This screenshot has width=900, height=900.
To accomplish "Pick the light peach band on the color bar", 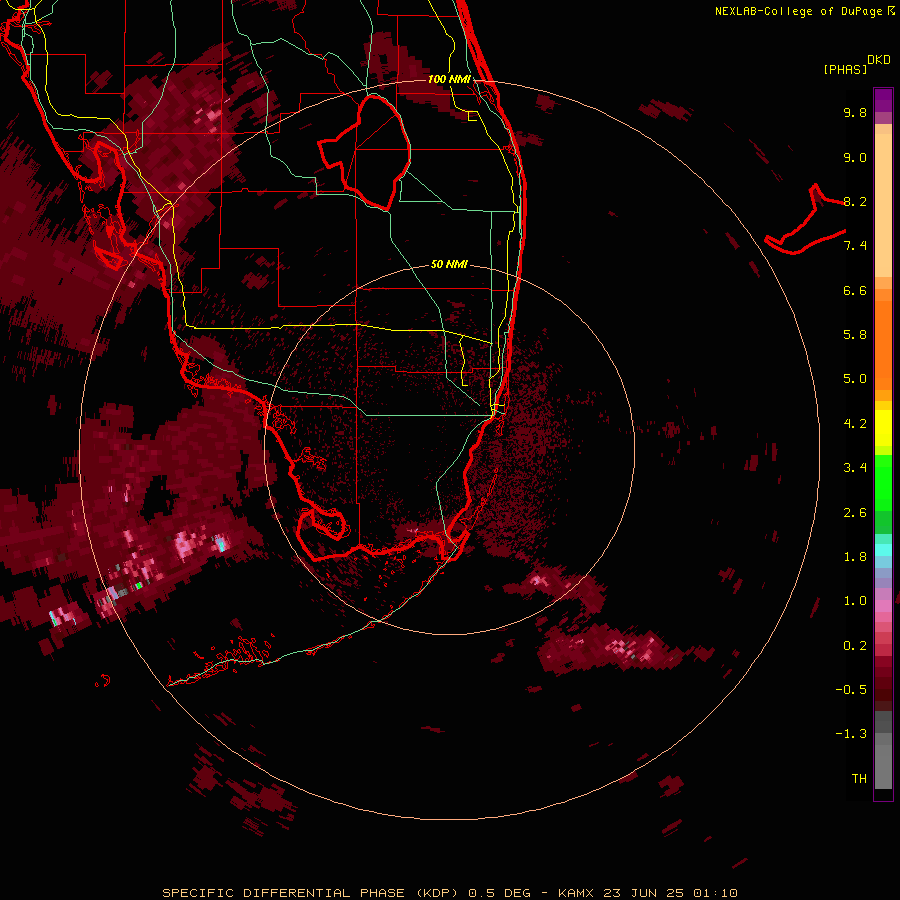I will pyautogui.click(x=883, y=205).
